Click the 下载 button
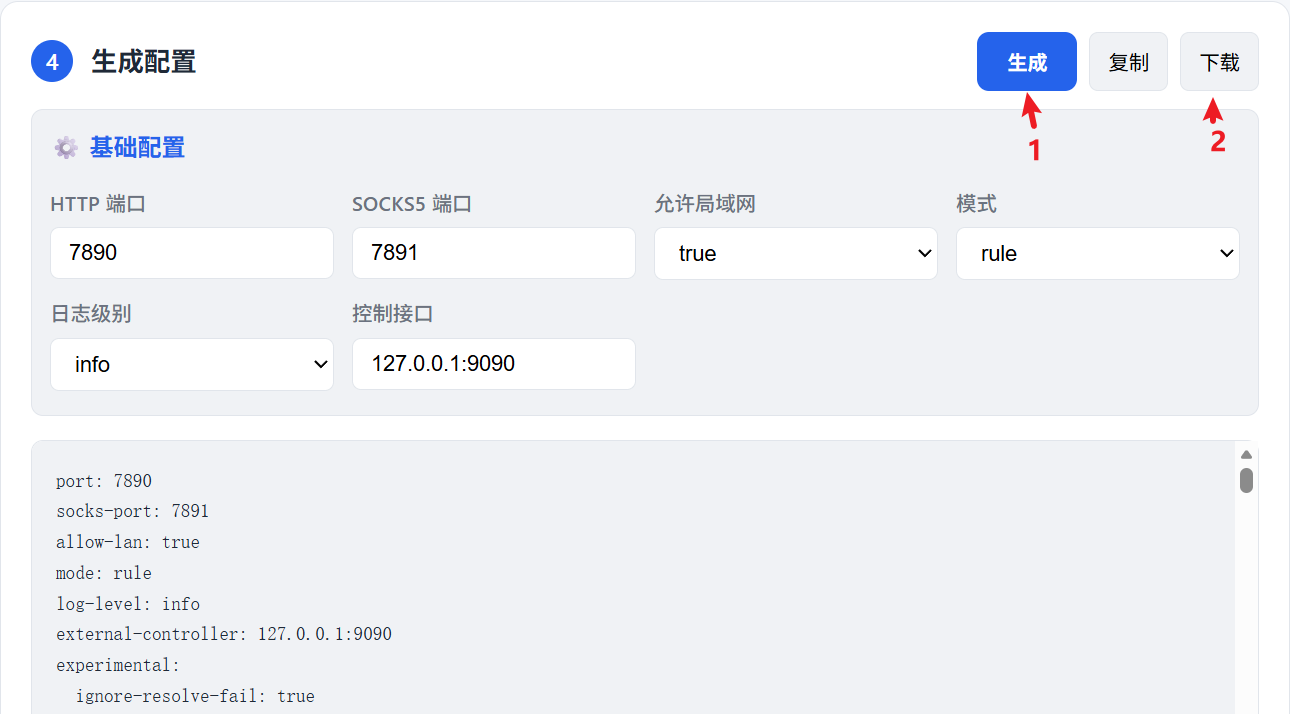The width and height of the screenshot is (1290, 714). (1219, 62)
